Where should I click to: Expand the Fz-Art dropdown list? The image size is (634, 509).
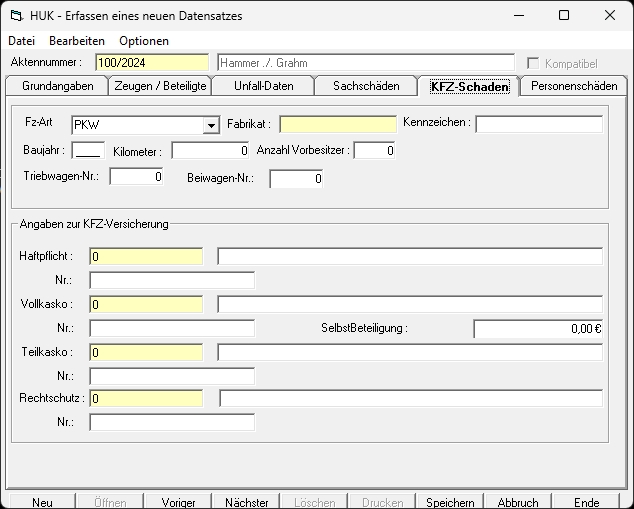click(x=211, y=125)
